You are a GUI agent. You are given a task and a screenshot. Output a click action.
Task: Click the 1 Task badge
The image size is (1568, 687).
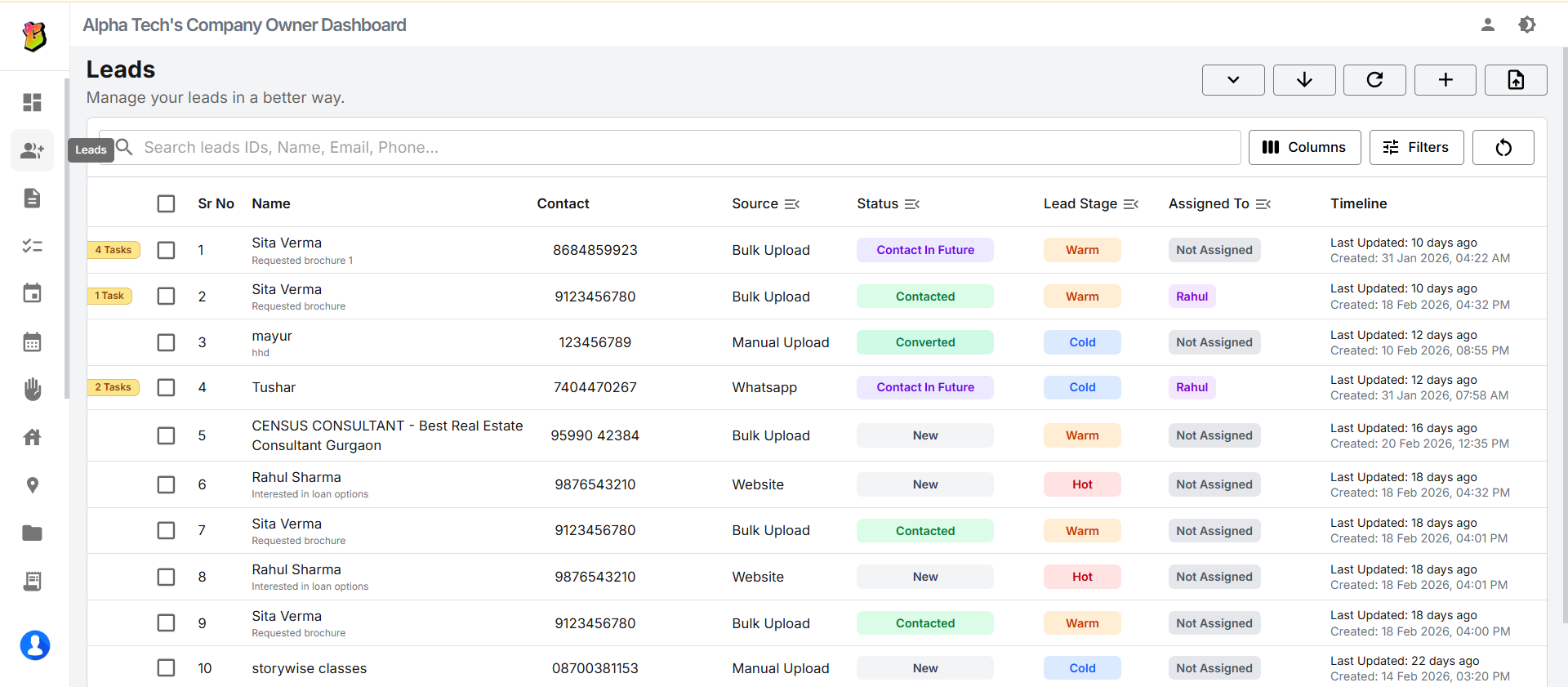[109, 296]
